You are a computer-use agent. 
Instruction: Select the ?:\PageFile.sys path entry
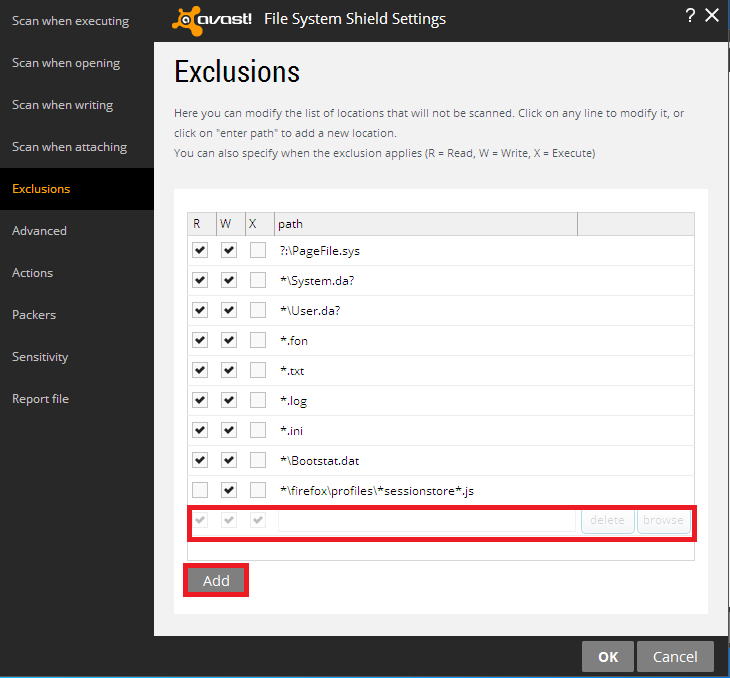pyautogui.click(x=320, y=251)
